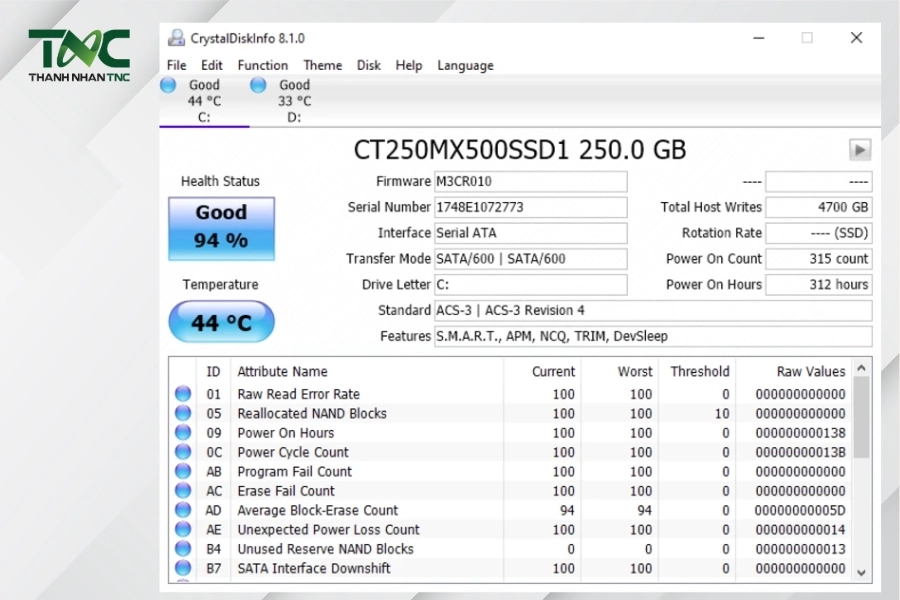The image size is (900, 600).
Task: Click the Erase Fail Count status orb
Action: click(183, 491)
